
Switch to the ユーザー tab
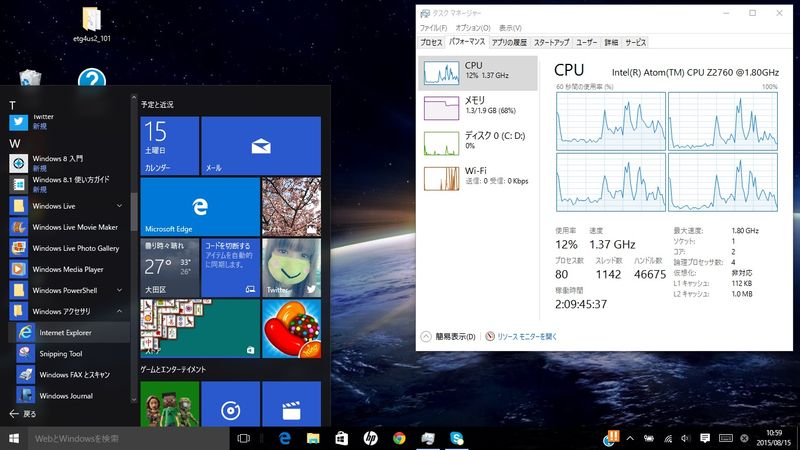tap(586, 42)
